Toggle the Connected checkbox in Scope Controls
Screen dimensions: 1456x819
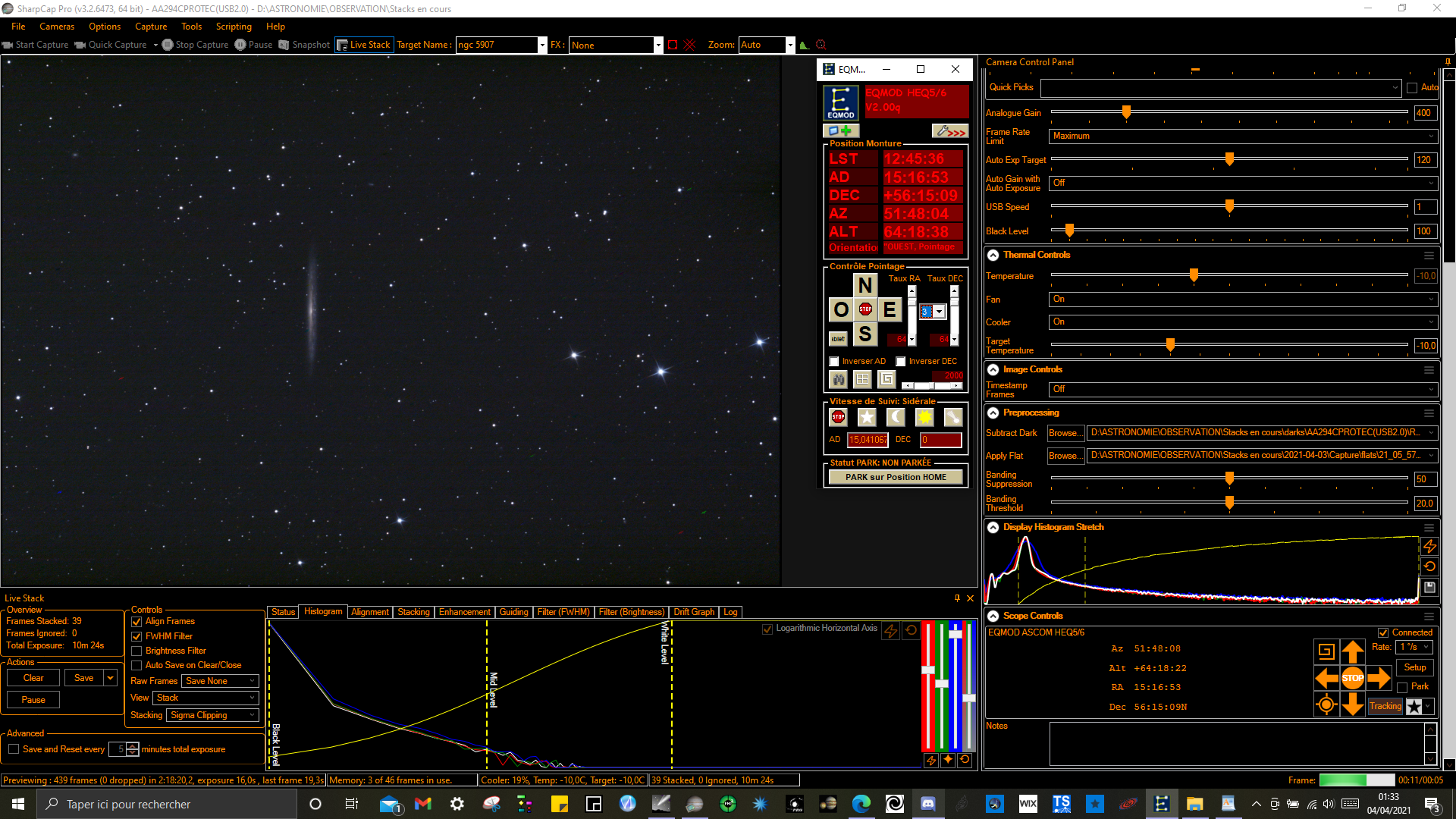coord(1383,632)
